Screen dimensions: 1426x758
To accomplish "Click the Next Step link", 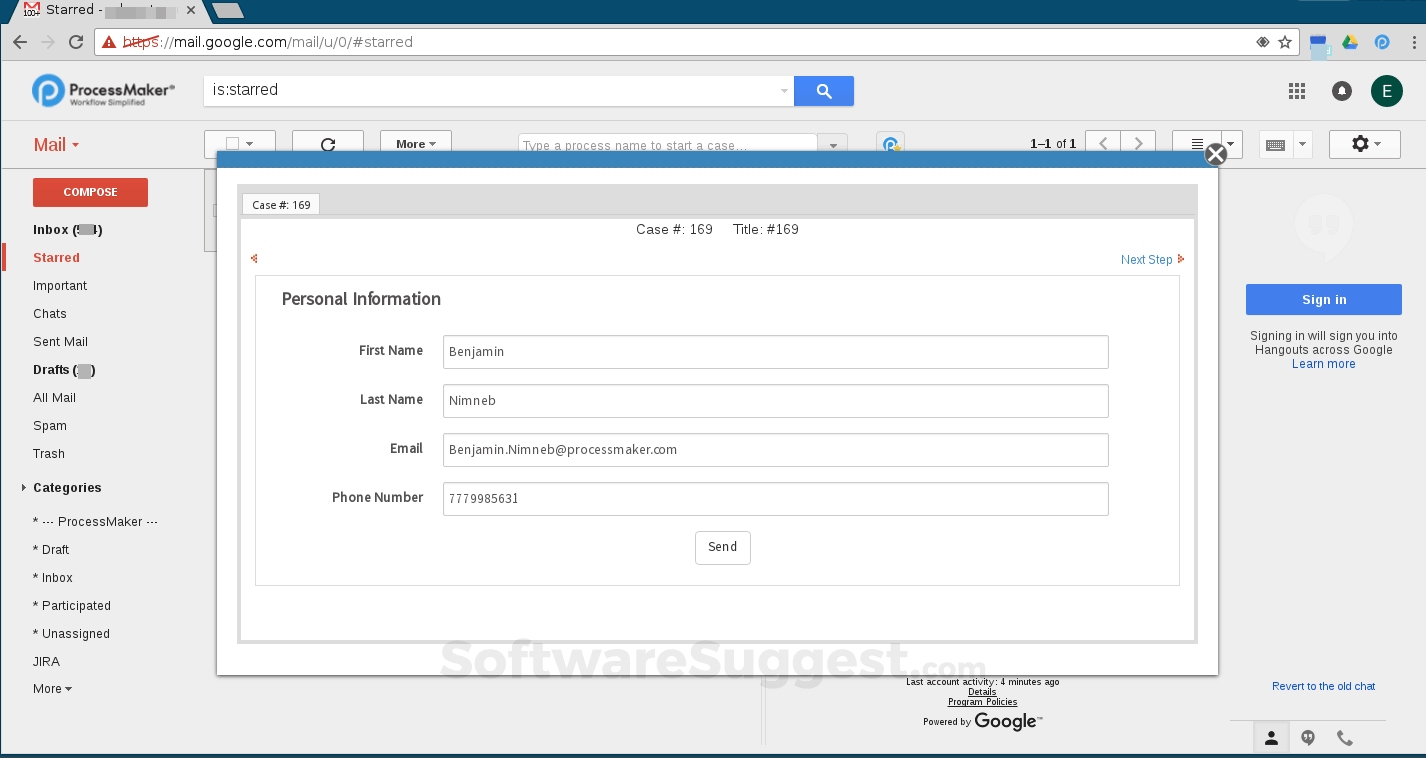I will (1146, 259).
